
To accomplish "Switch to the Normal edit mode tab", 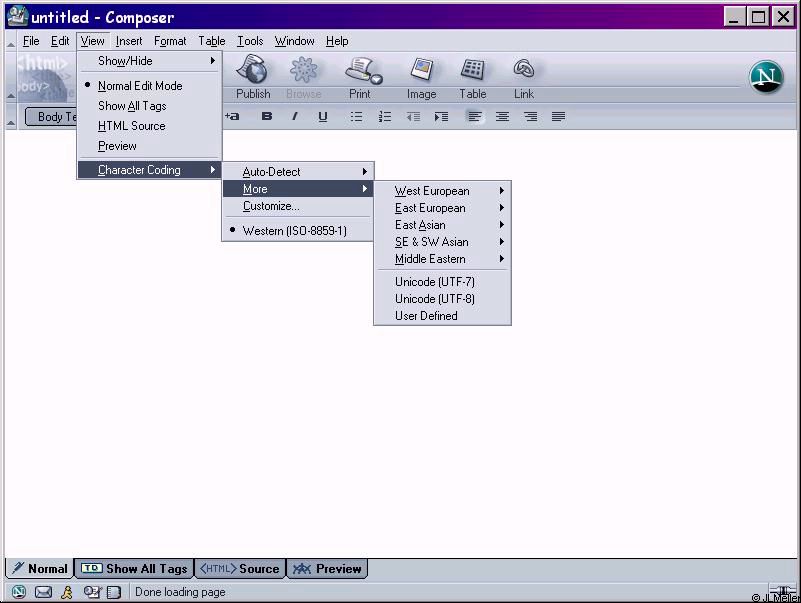I will tap(40, 568).
